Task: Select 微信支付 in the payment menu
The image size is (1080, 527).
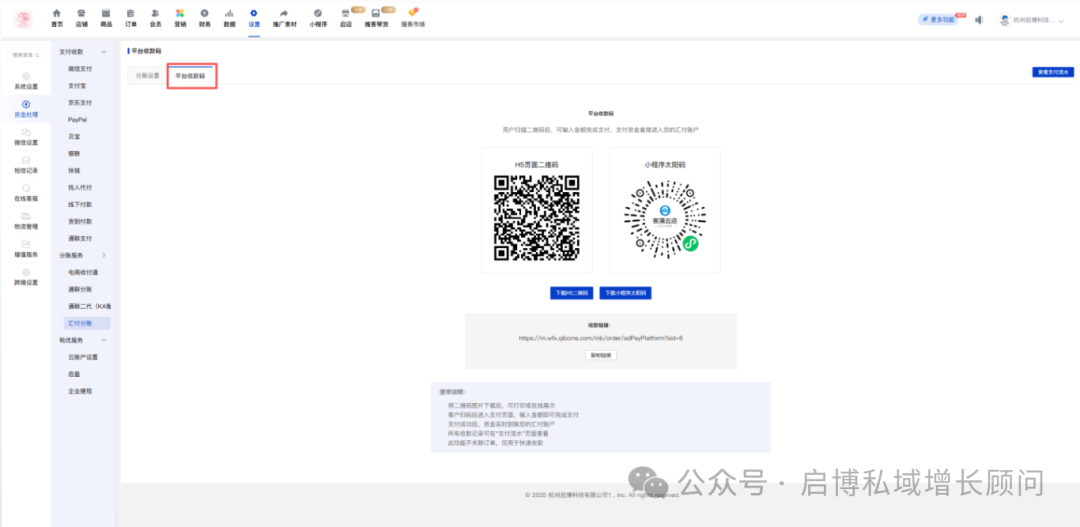Action: (80, 68)
